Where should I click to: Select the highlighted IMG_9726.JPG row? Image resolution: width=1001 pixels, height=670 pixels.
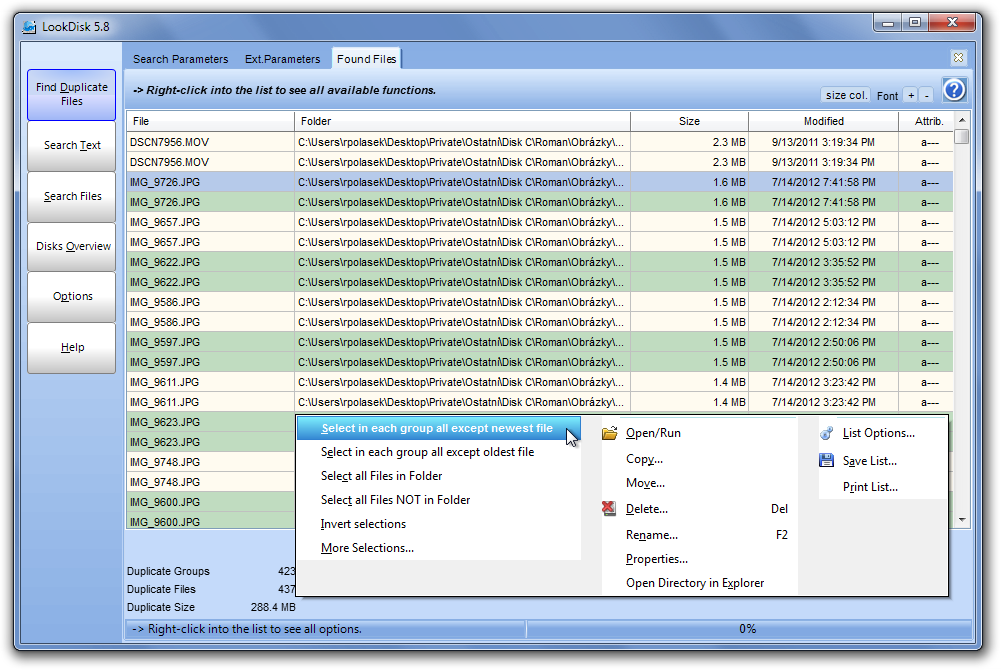point(539,182)
